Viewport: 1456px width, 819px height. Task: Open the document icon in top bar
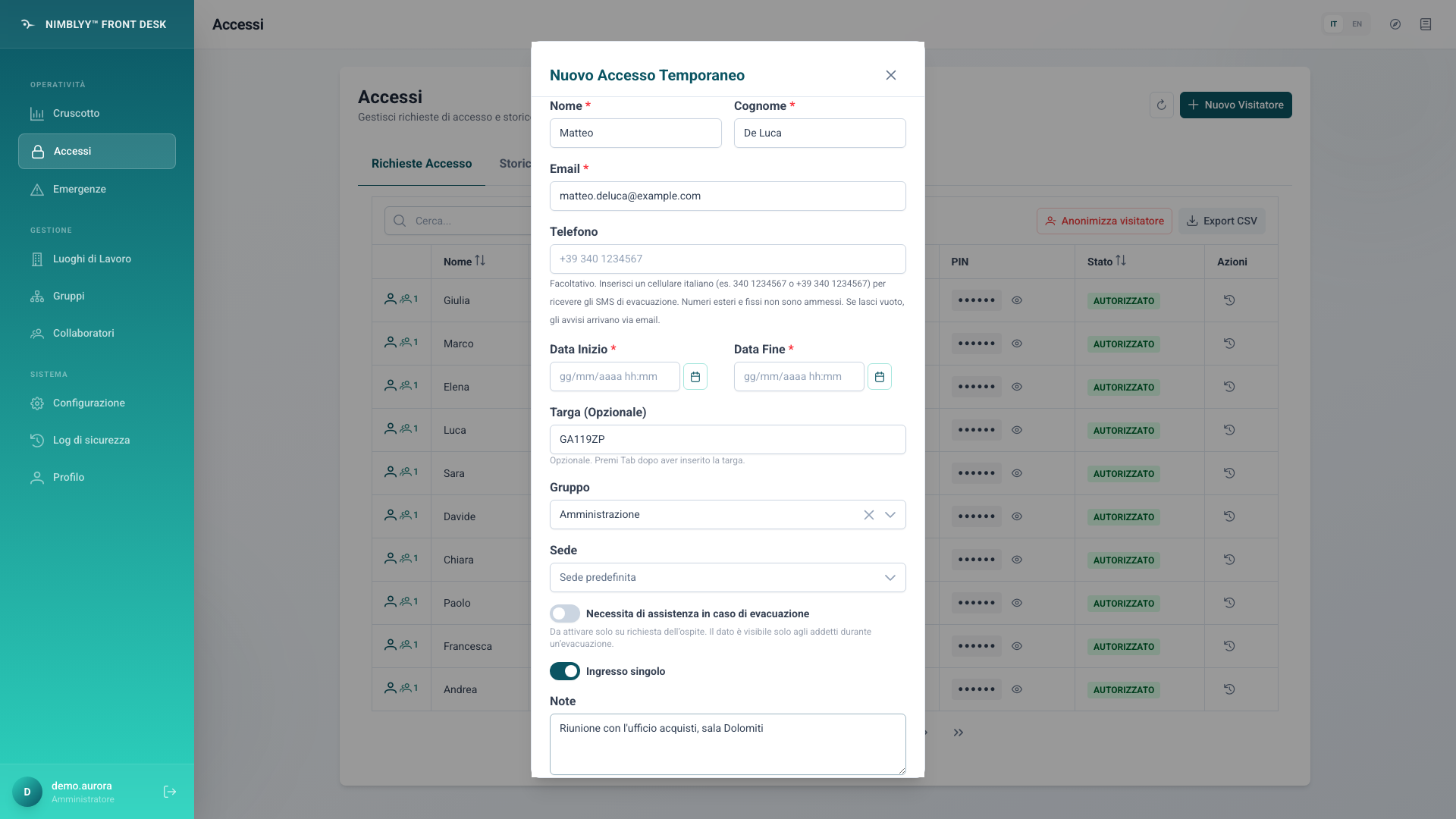[1425, 24]
